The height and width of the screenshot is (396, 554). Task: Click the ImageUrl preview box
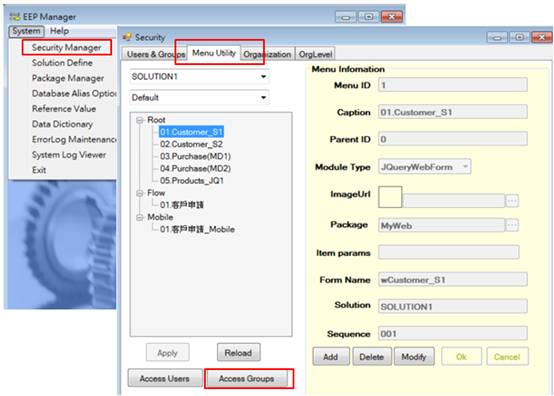pyautogui.click(x=390, y=197)
